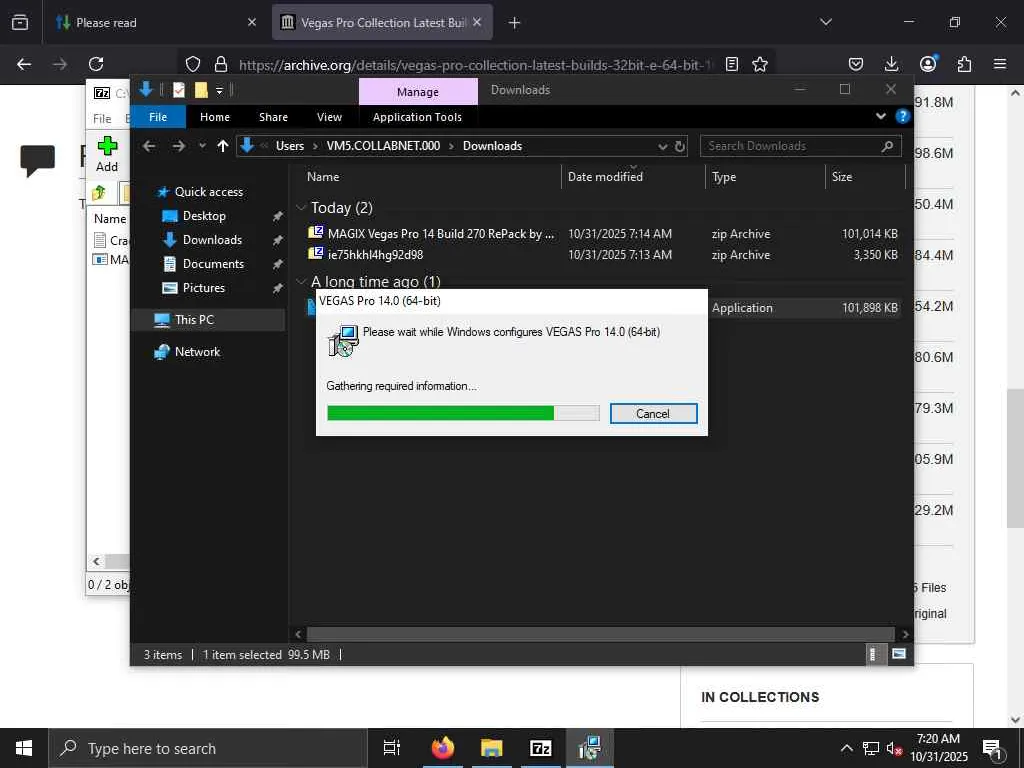The image size is (1024, 768).
Task: Select This PC in navigation pane
Action: [x=194, y=319]
